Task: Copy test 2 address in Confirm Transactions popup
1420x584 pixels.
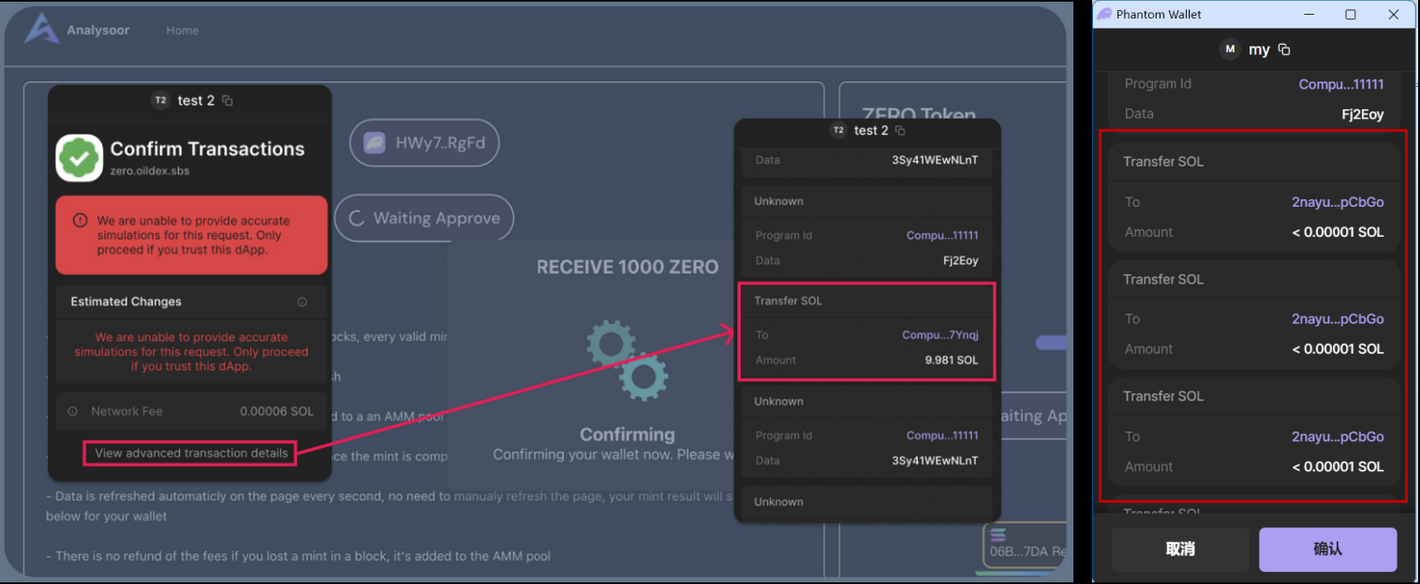Action: coord(227,101)
